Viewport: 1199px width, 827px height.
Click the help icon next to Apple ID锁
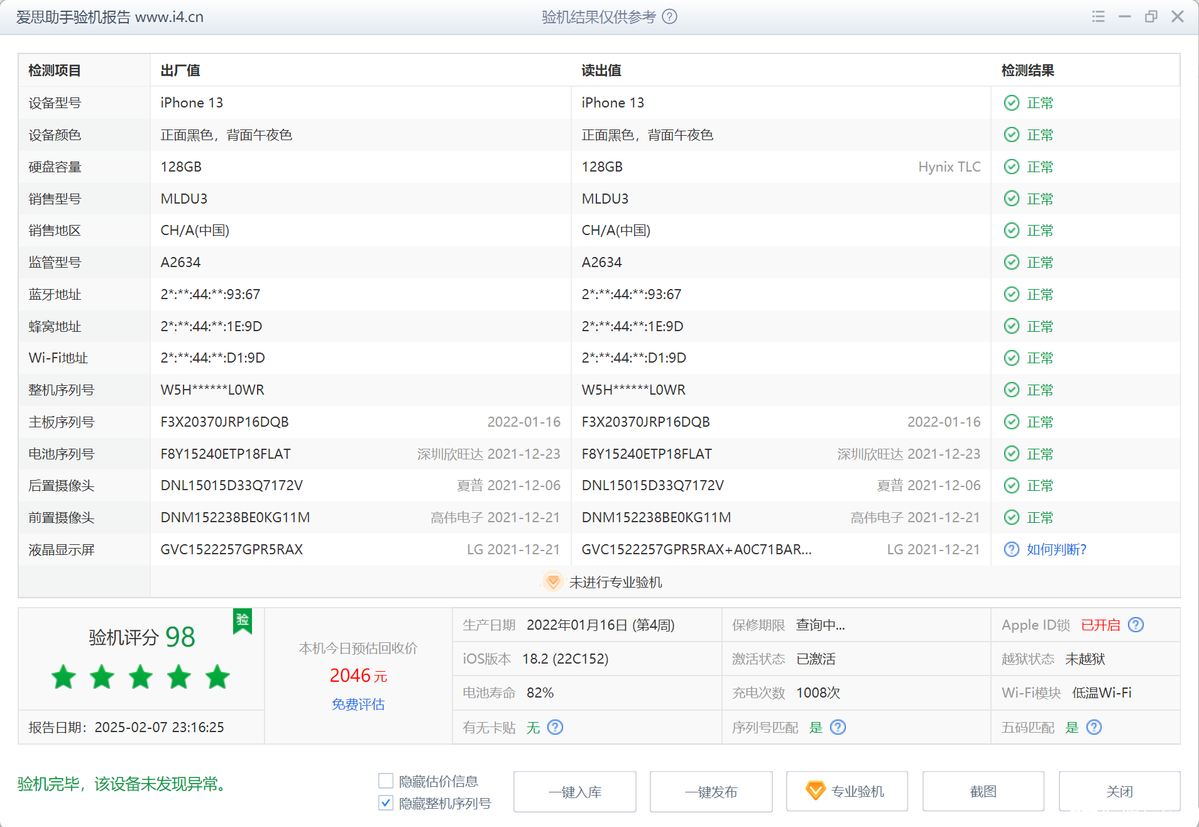coord(1136,624)
